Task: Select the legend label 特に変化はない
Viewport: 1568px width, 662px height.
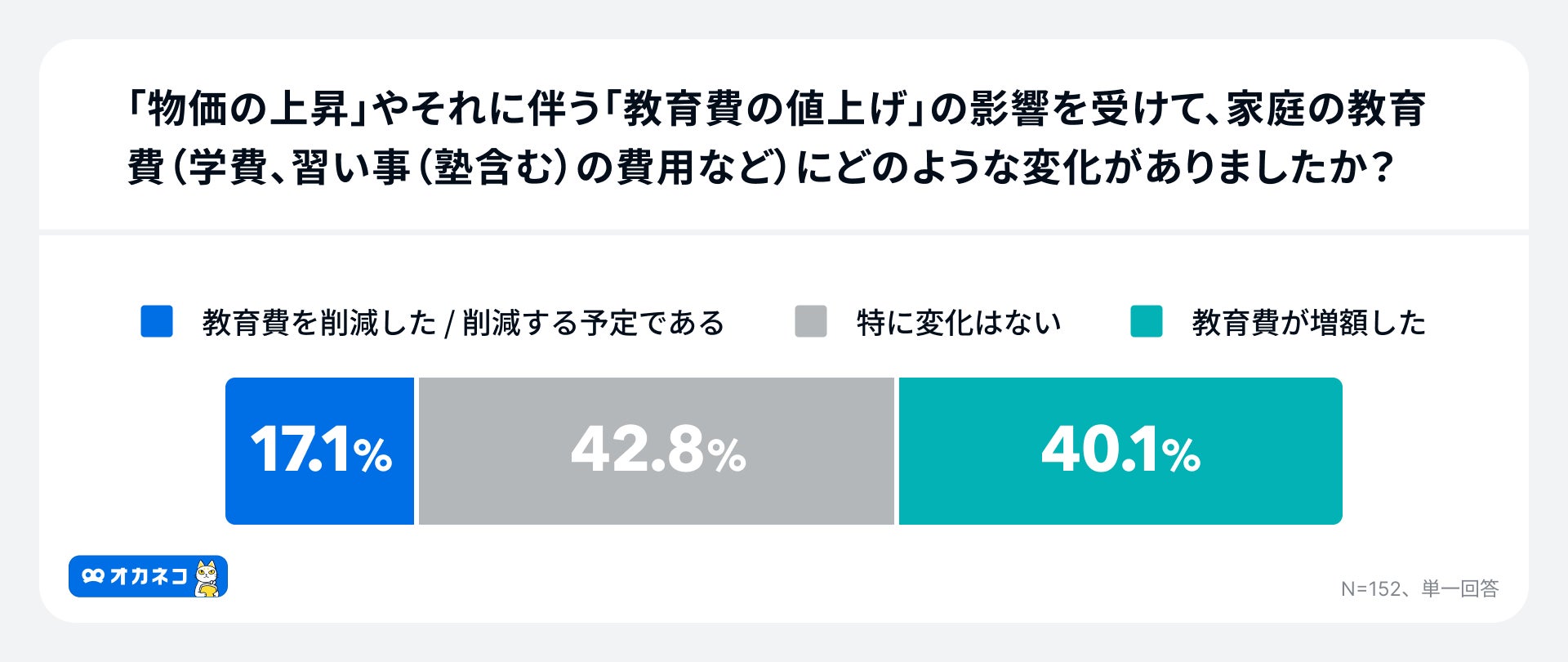Action: (x=959, y=323)
